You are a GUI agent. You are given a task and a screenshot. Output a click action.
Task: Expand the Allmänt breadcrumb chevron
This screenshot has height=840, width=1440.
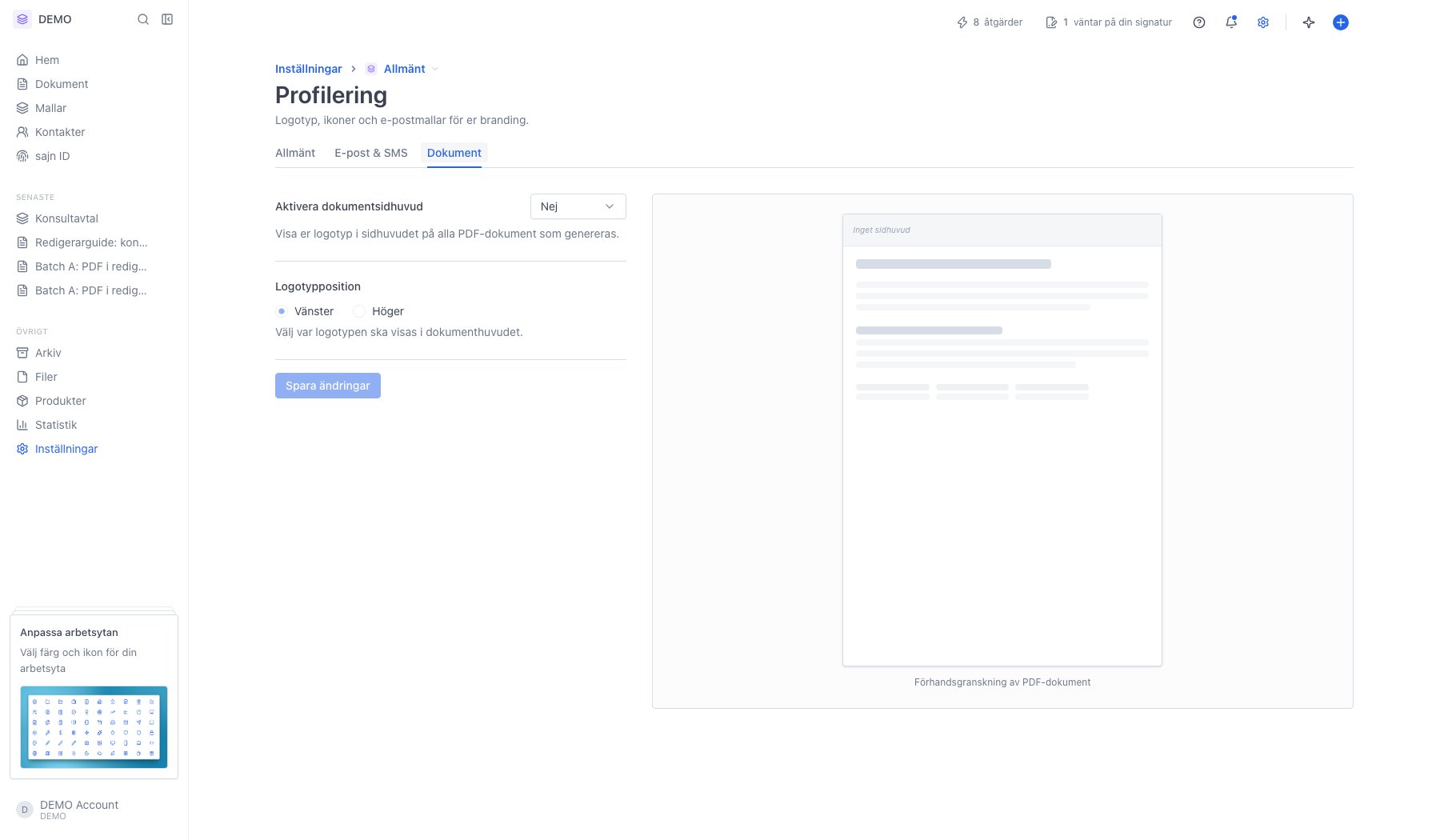435,69
